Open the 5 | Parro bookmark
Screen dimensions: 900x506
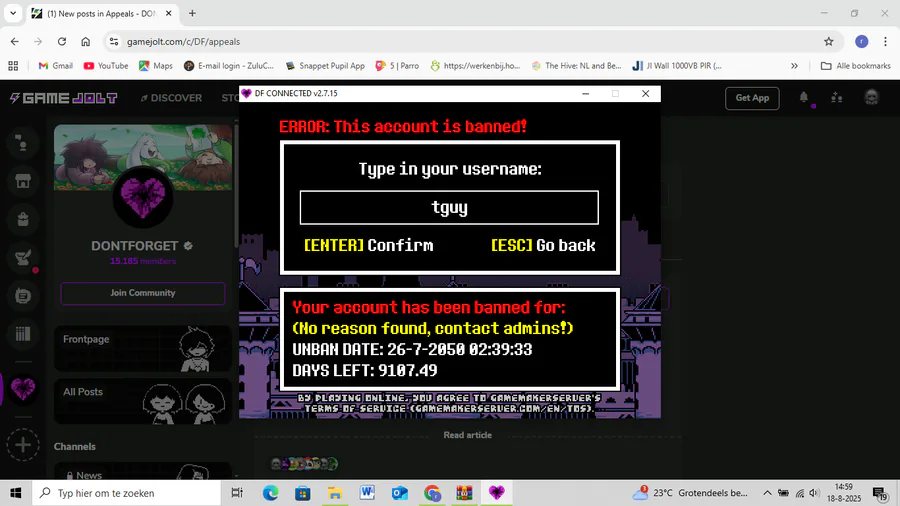click(397, 66)
